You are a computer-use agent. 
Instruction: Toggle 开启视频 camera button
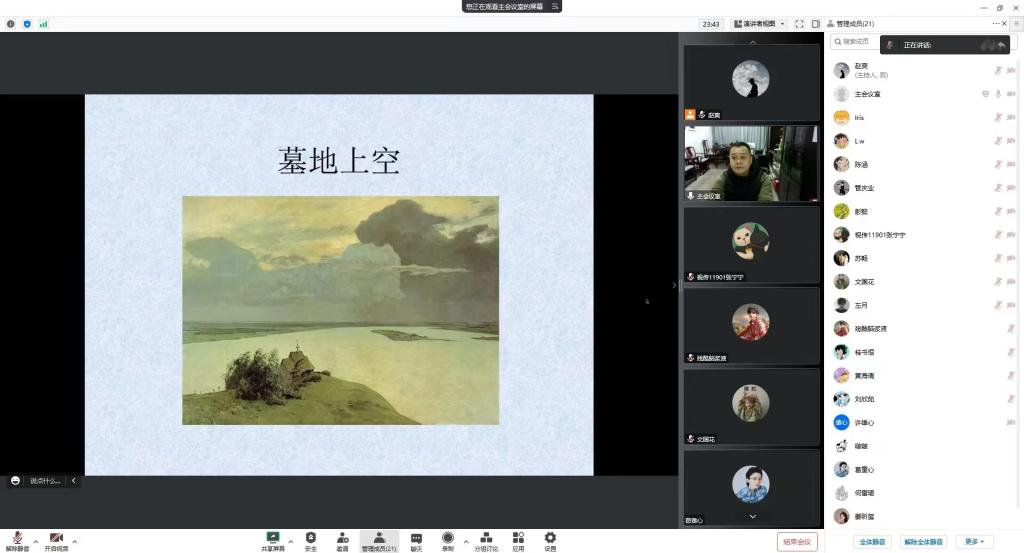tap(56, 540)
